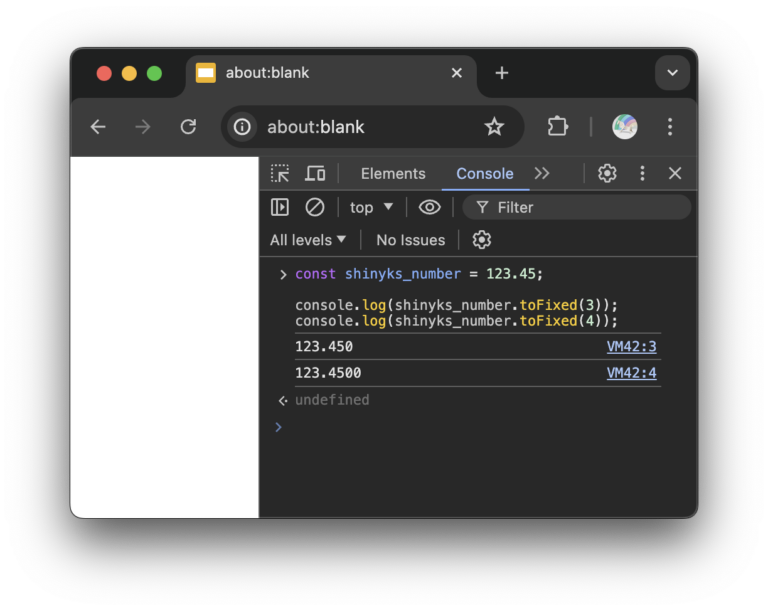The height and width of the screenshot is (611, 768).
Task: Toggle the console sidebar
Action: coord(280,207)
